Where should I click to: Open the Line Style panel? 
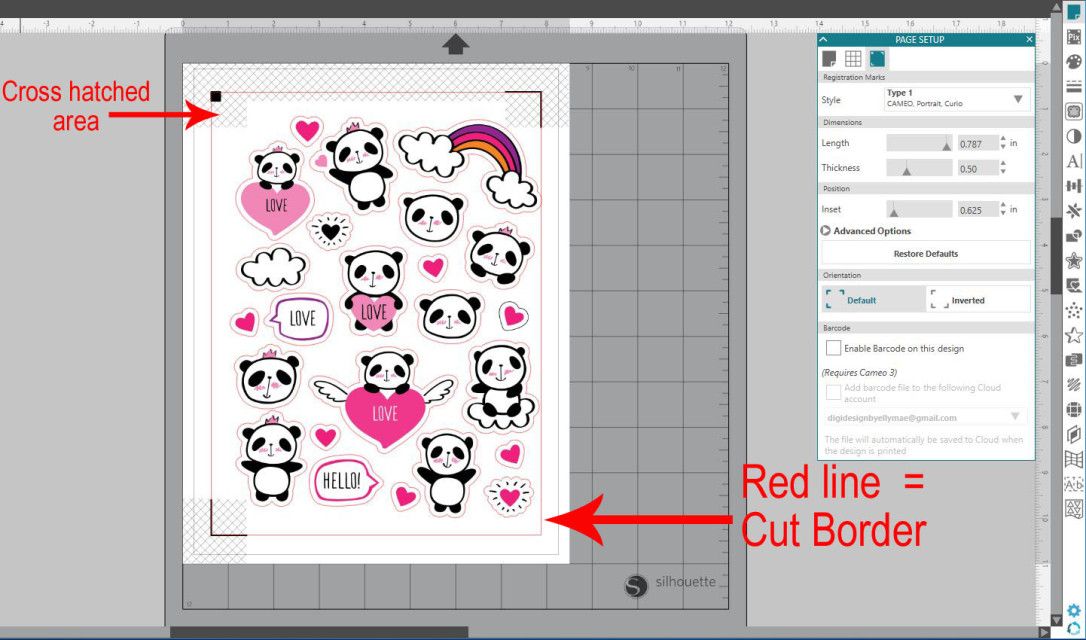tap(1074, 87)
